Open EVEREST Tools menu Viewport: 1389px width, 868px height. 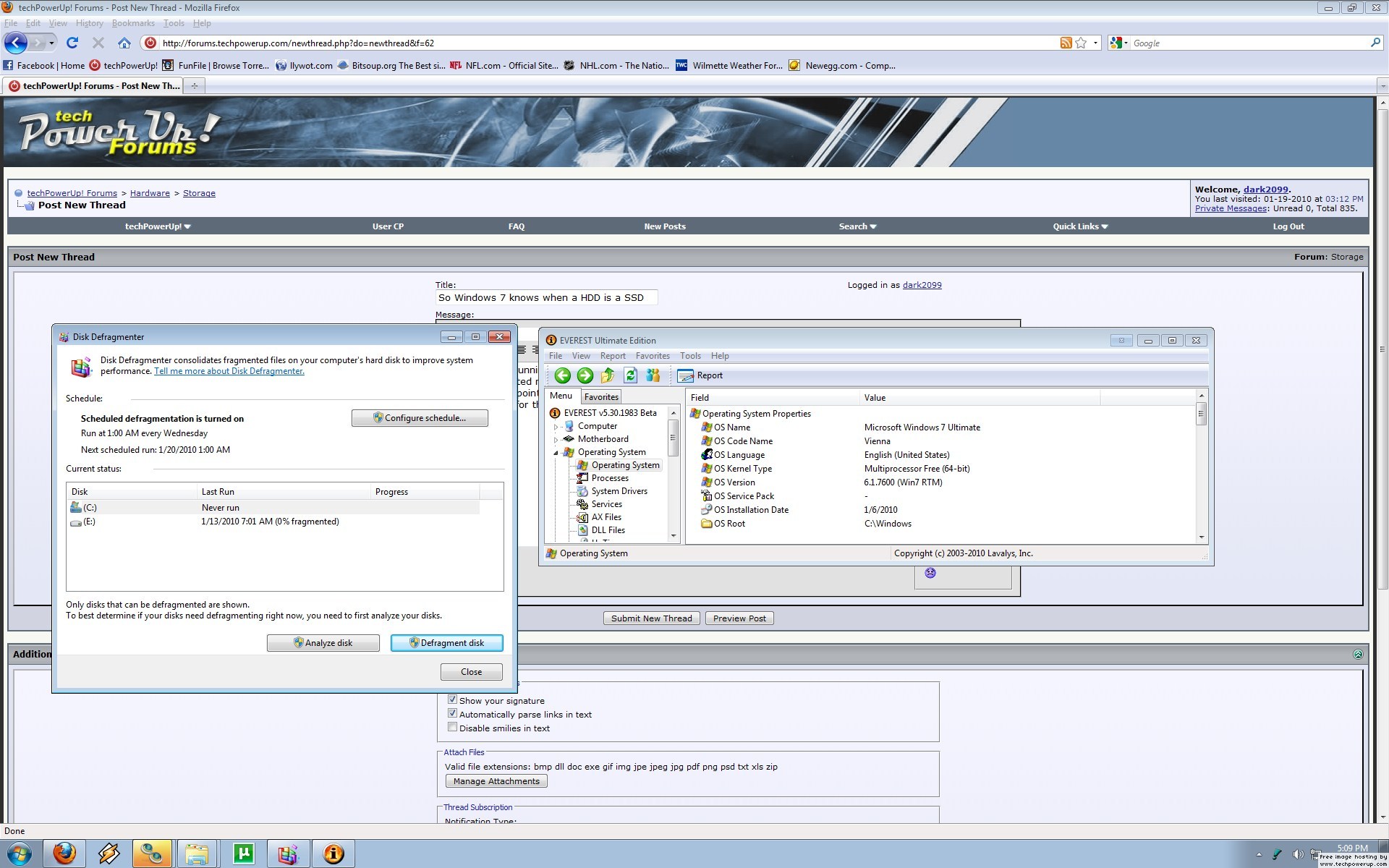coord(690,356)
